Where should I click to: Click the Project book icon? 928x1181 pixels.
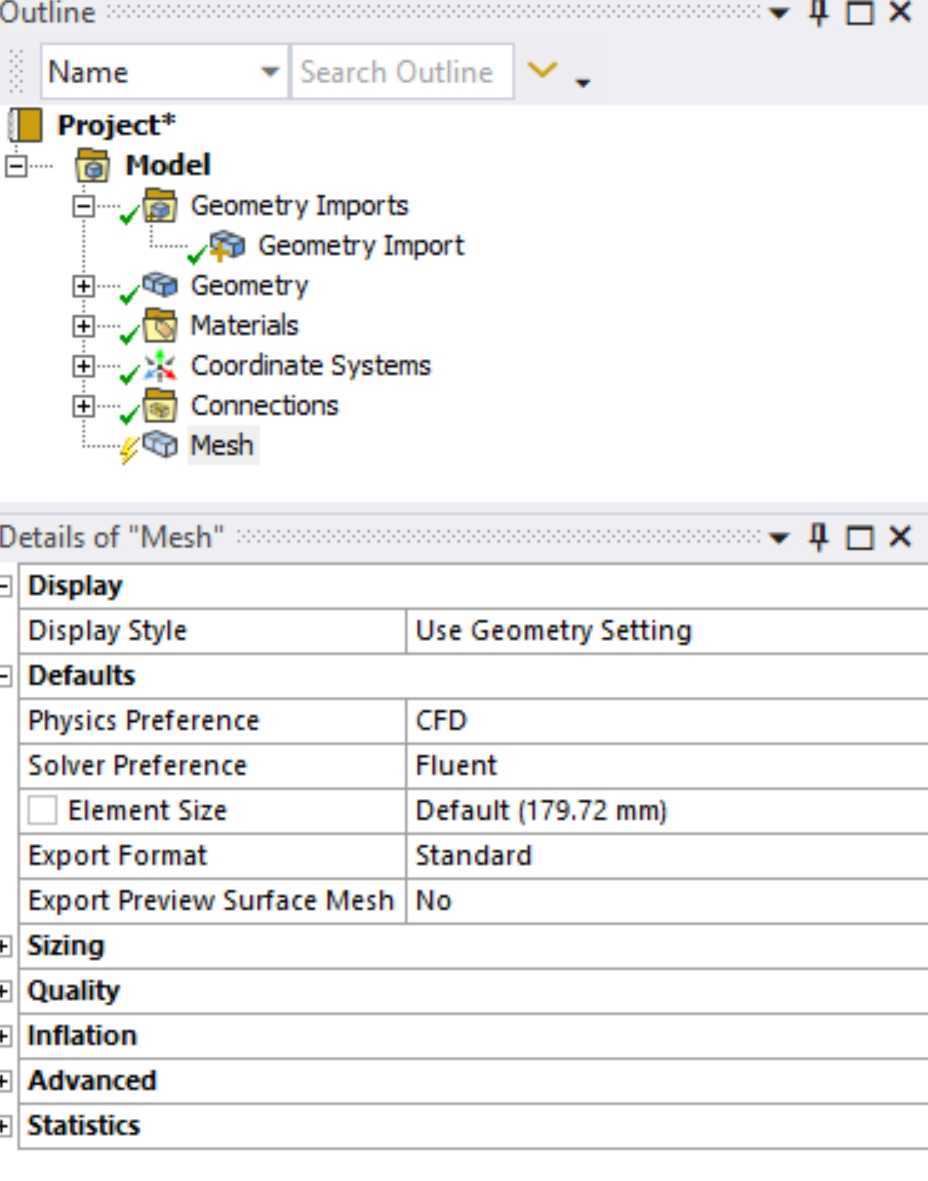(x=25, y=125)
